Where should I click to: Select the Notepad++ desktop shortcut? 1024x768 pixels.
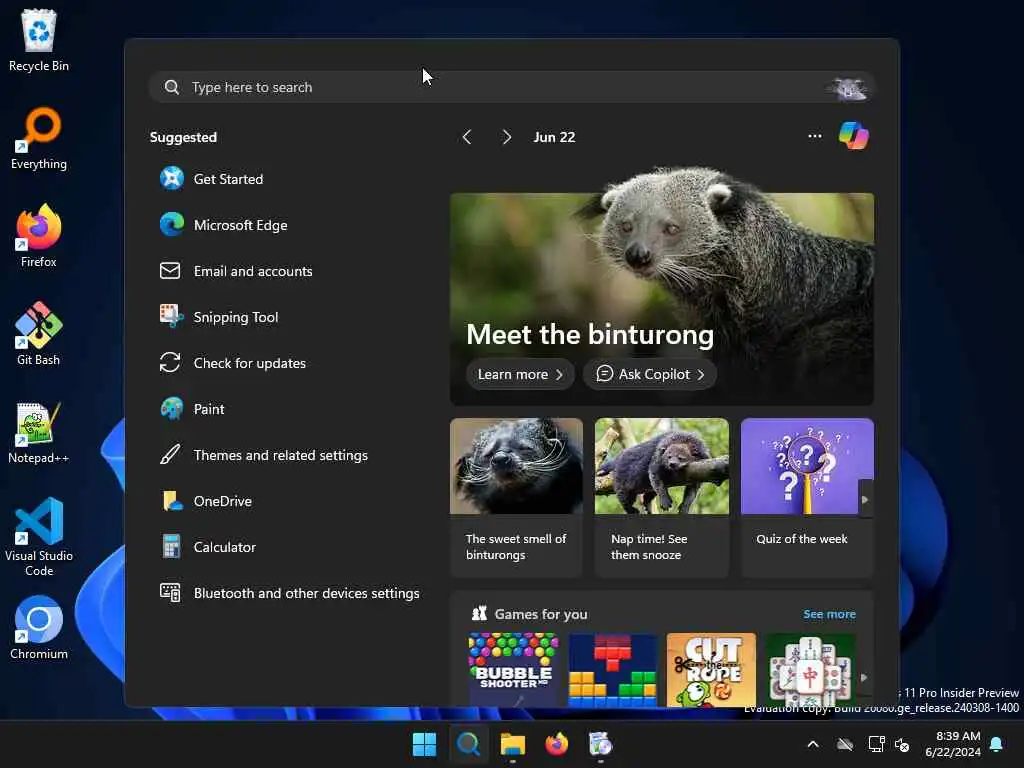(x=39, y=432)
